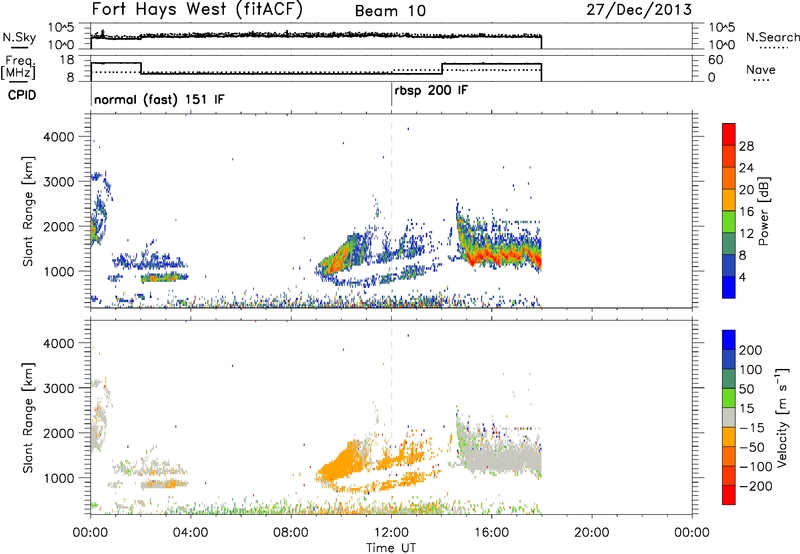Image resolution: width=800 pixels, height=554 pixels.
Task: Click the 'Freq. [MHz]' axis label
Action: point(18,67)
